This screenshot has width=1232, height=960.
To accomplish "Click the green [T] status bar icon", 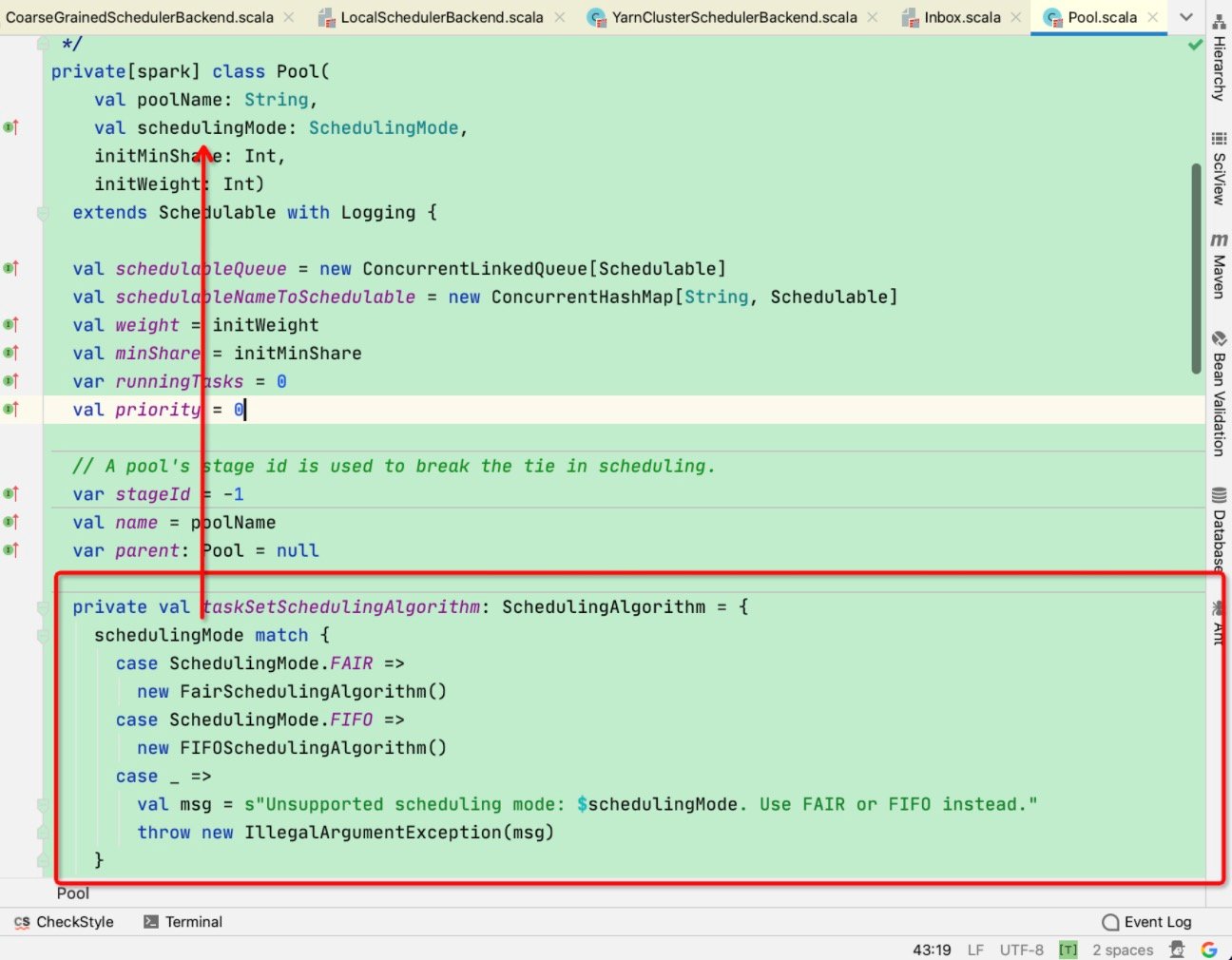I will (1068, 950).
